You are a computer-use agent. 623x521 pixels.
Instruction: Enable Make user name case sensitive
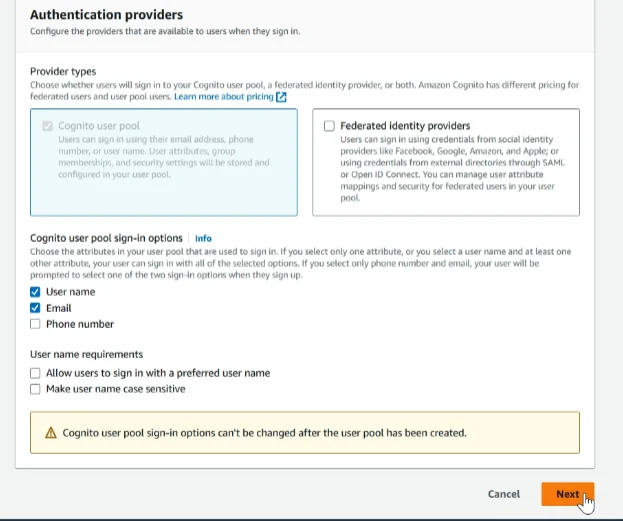coord(35,389)
